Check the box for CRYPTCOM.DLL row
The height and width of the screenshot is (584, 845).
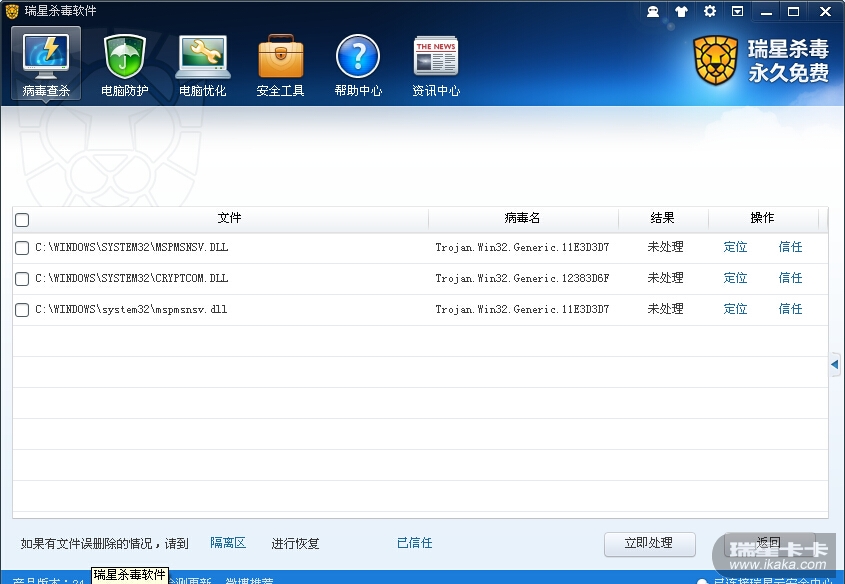[22, 279]
